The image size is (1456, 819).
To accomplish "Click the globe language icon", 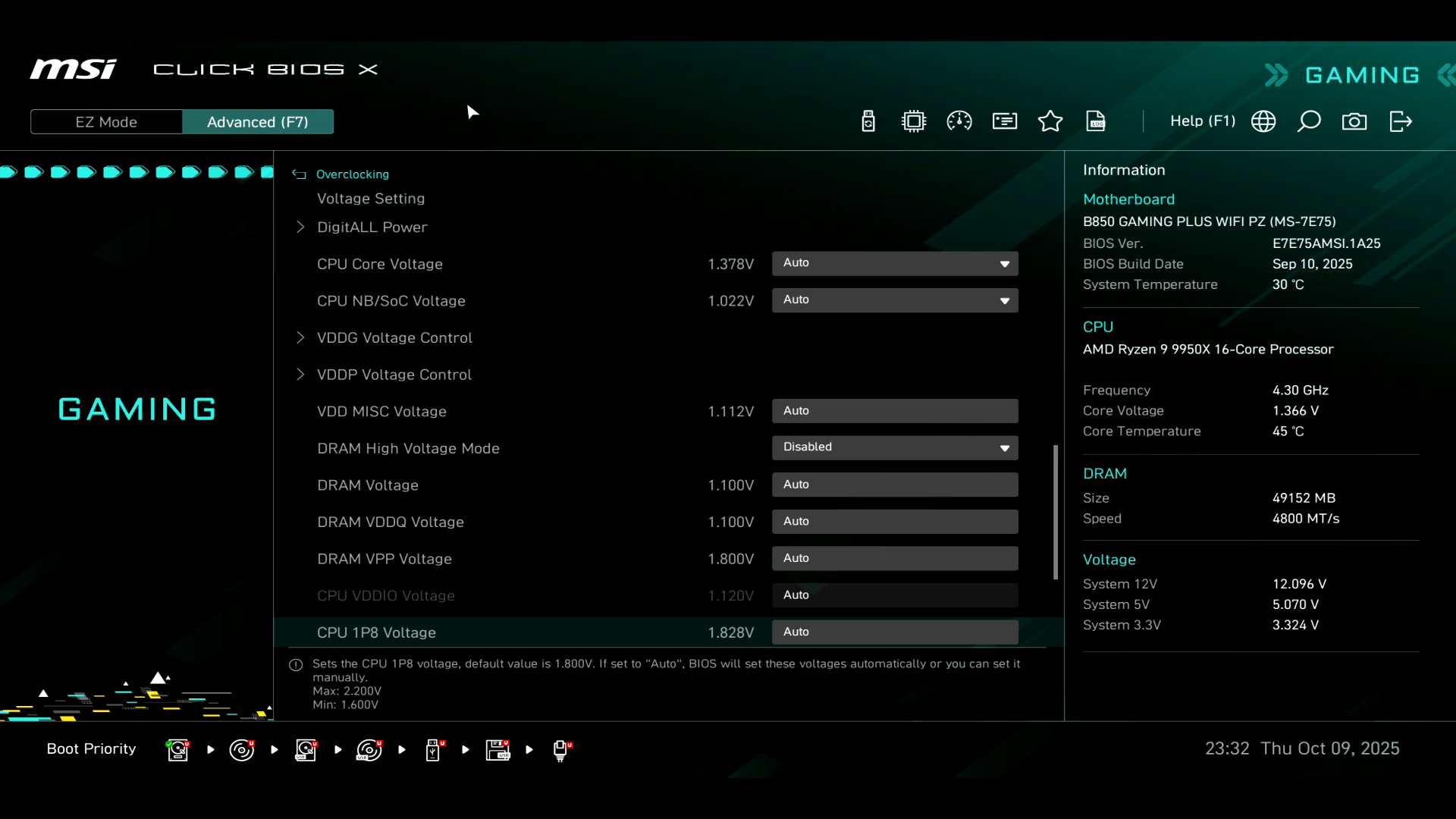I will tap(1263, 121).
